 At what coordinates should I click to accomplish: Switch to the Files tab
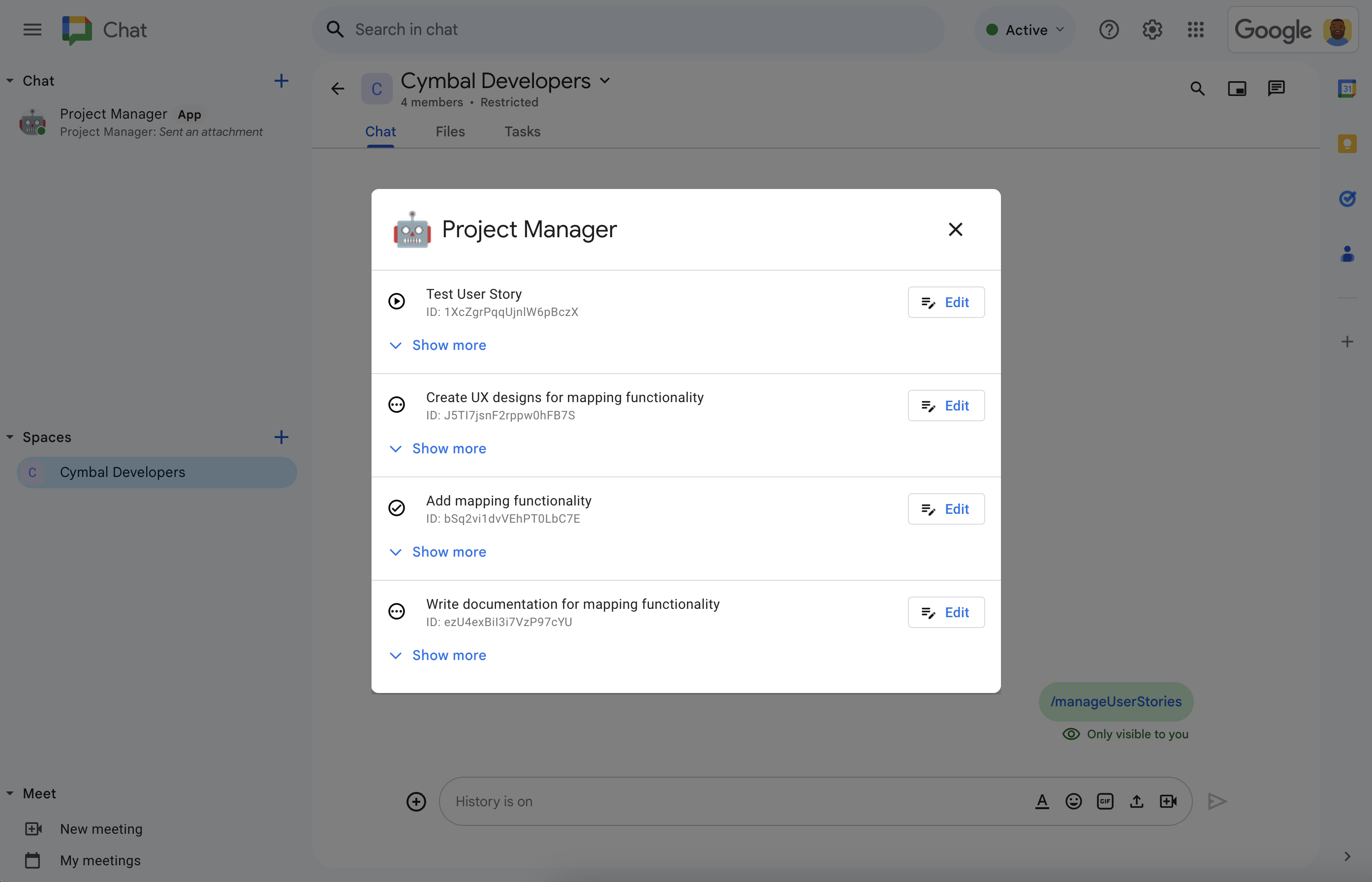click(450, 131)
